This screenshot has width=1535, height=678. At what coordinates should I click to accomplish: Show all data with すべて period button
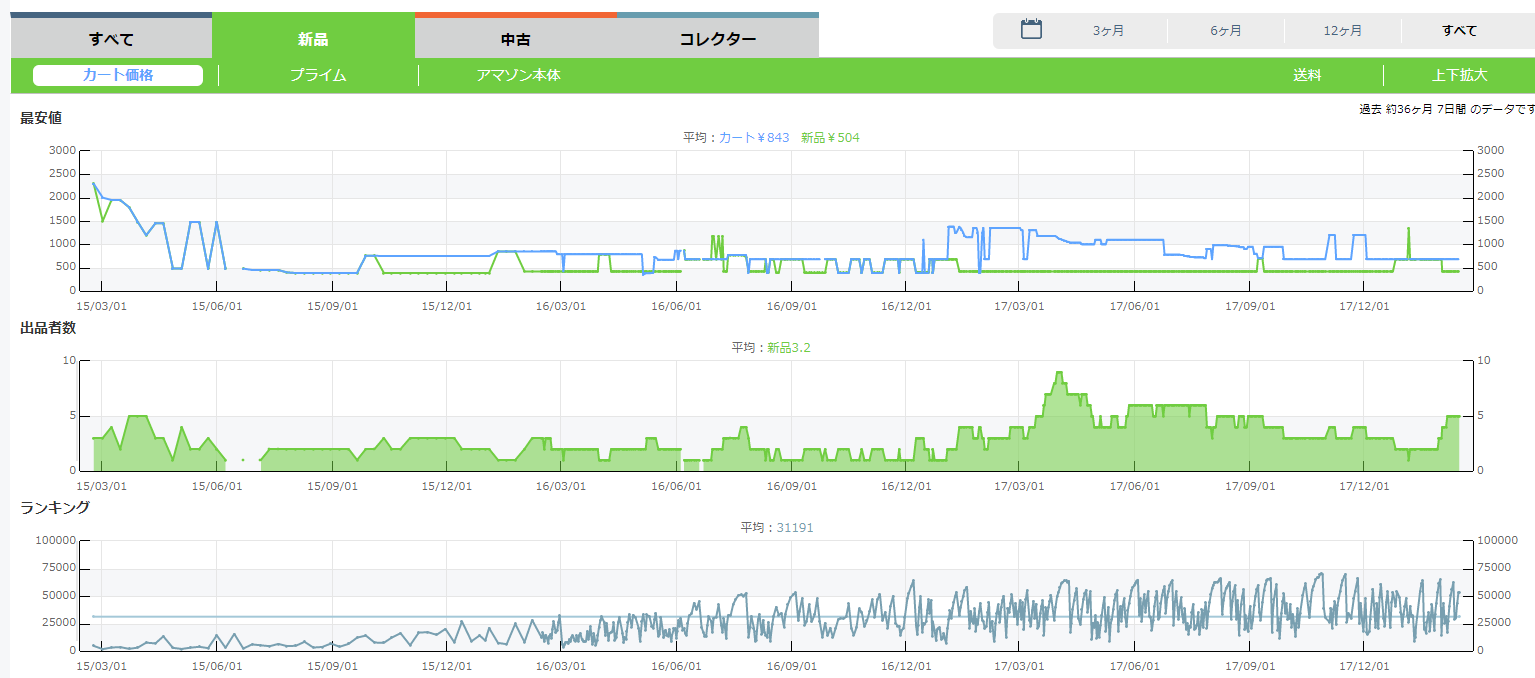1459,31
